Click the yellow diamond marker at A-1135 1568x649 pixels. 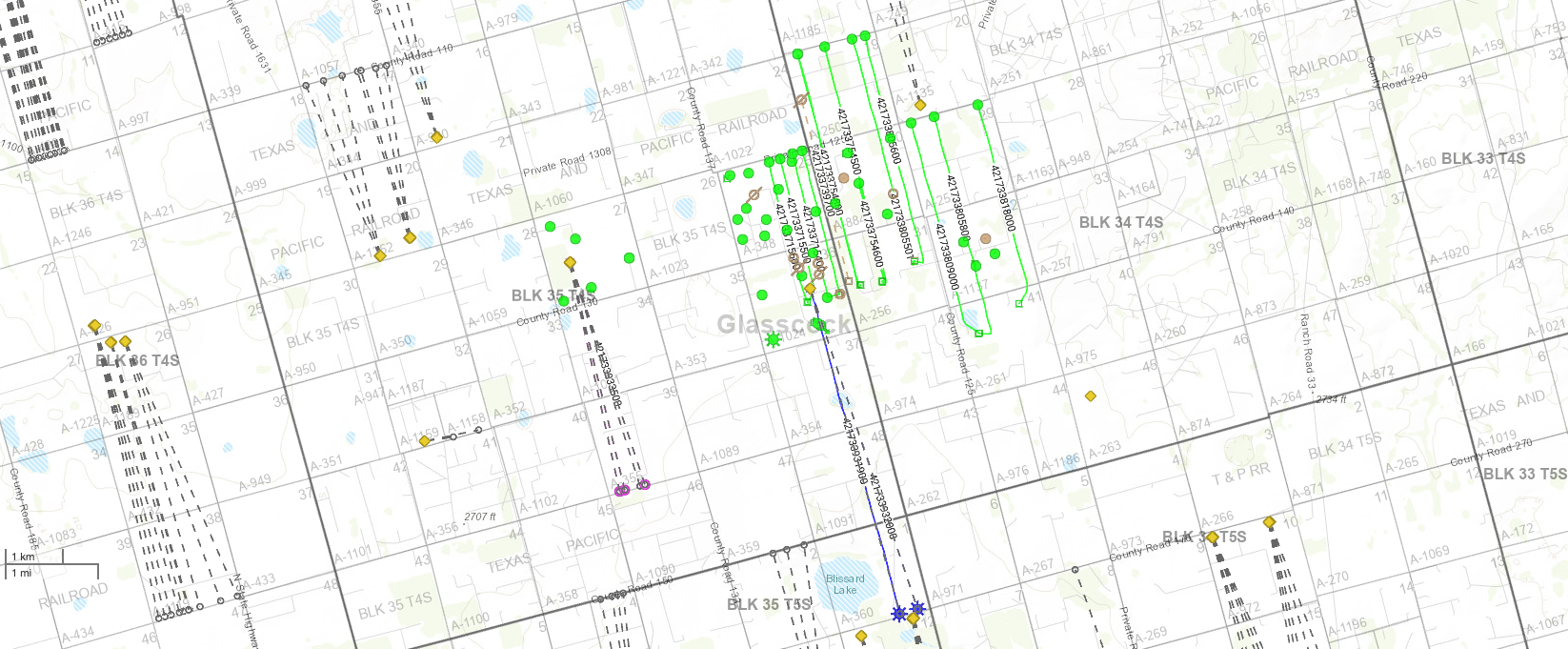(x=920, y=105)
